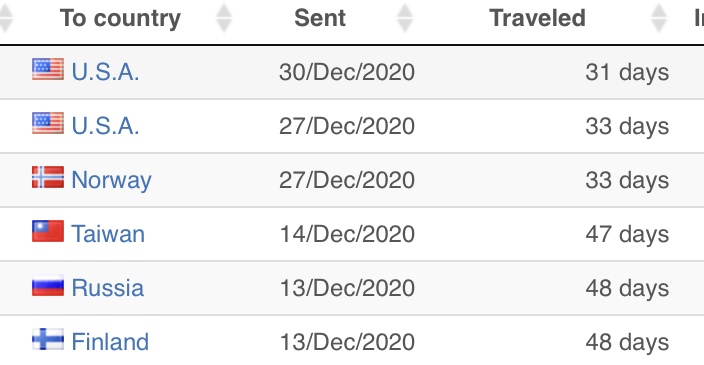
Task: Open the Russia country link
Action: (108, 288)
